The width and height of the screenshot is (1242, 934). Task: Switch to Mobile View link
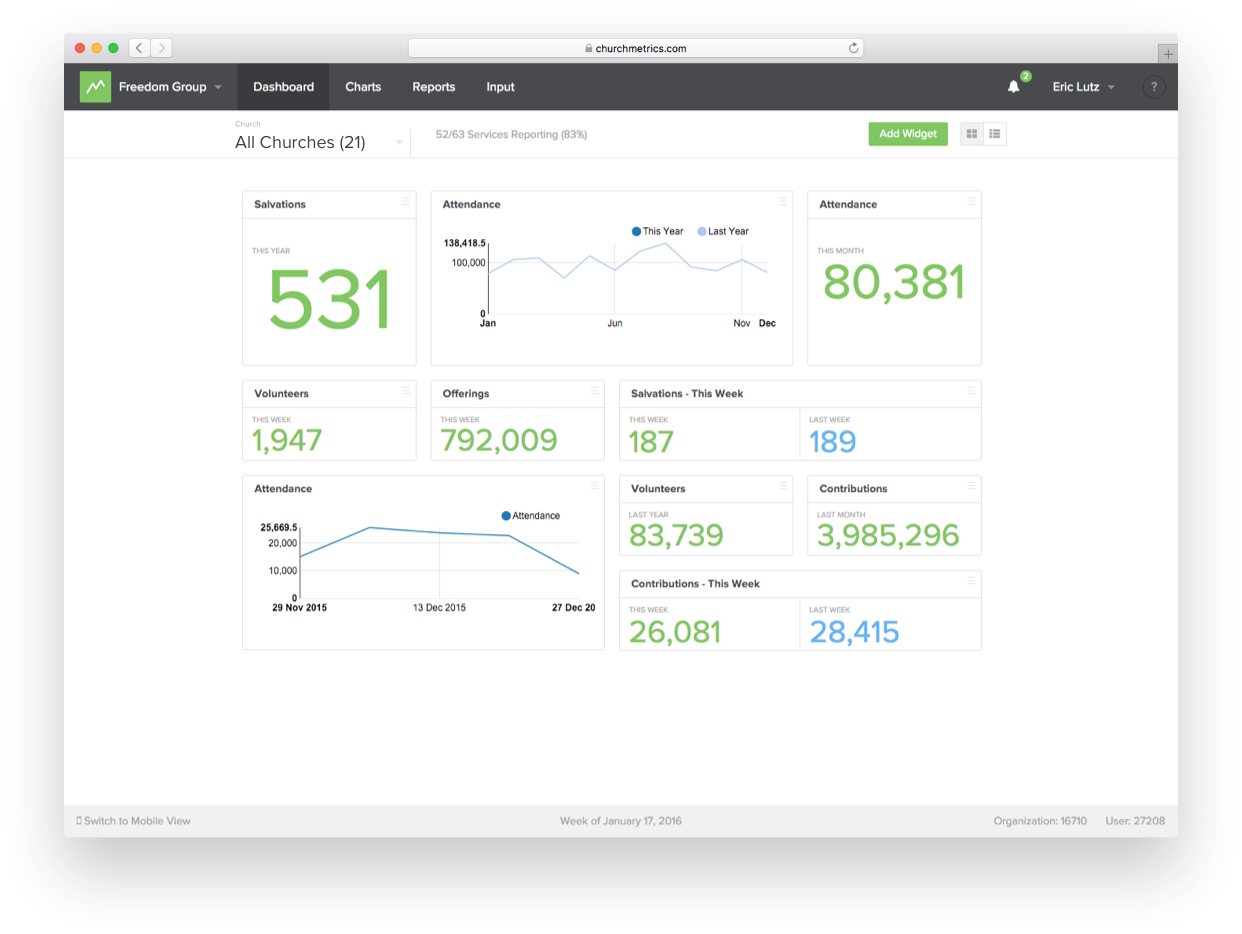click(x=134, y=821)
